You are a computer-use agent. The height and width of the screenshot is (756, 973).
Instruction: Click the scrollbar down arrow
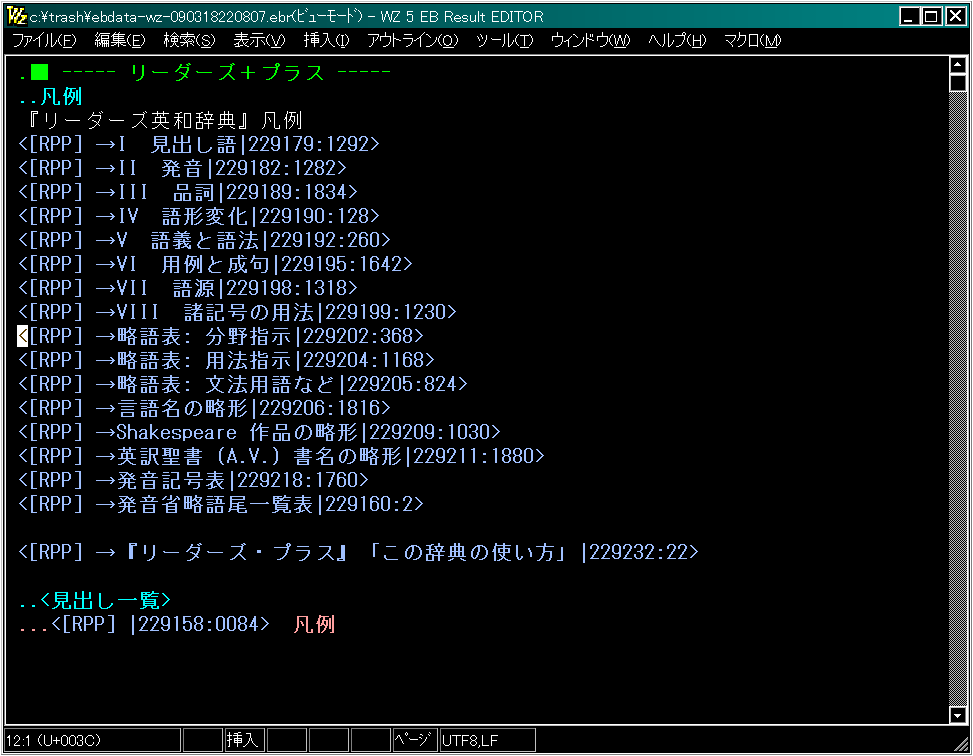point(957,715)
